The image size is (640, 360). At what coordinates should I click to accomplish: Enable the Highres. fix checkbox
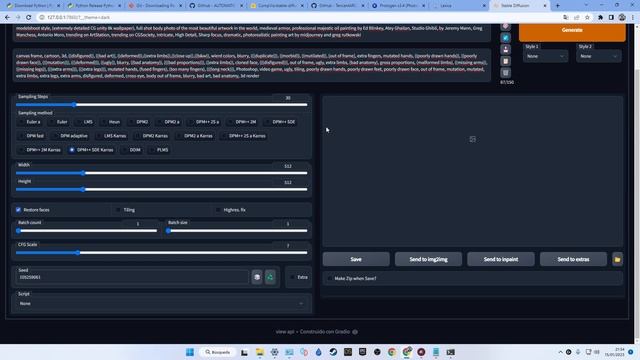pos(218,210)
